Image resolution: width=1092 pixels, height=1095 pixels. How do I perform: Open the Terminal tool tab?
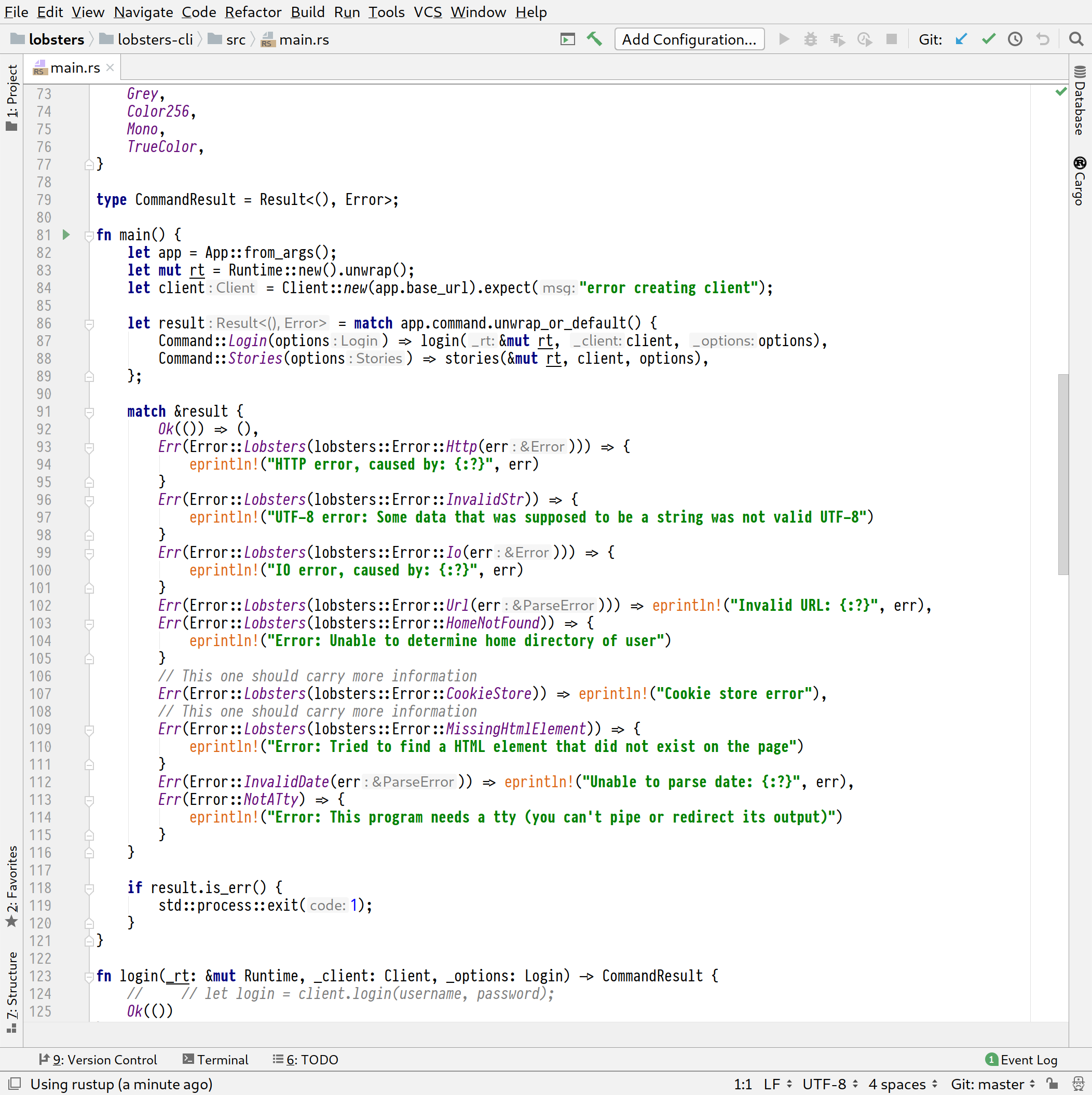tap(215, 1059)
